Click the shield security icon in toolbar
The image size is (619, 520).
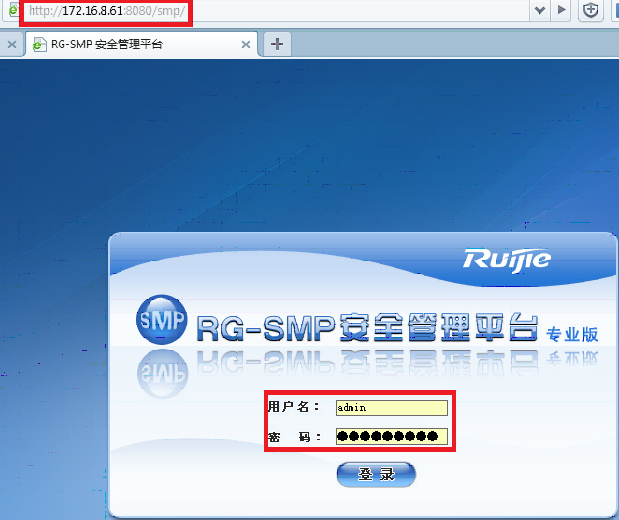tap(591, 10)
